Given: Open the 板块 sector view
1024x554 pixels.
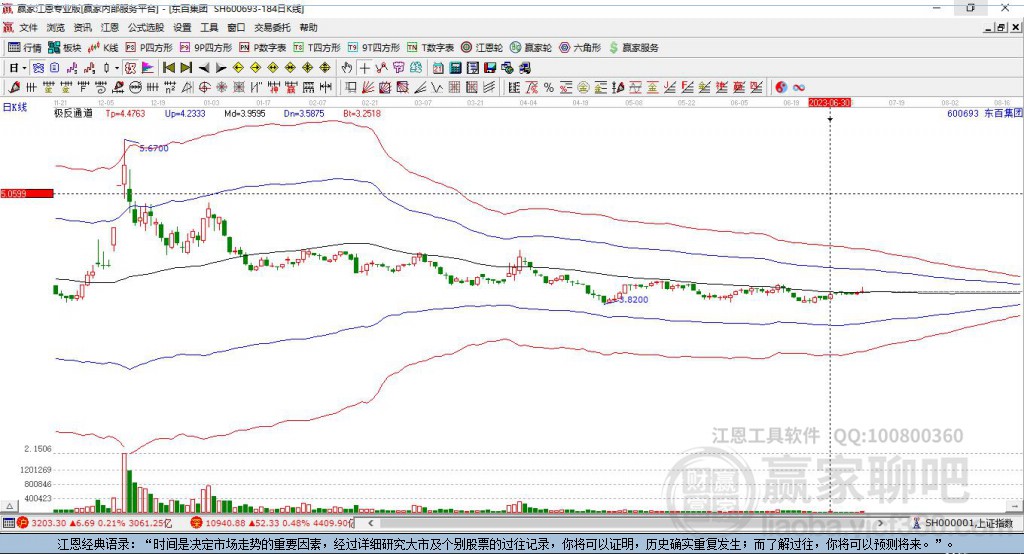Looking at the screenshot, I should click(65, 48).
